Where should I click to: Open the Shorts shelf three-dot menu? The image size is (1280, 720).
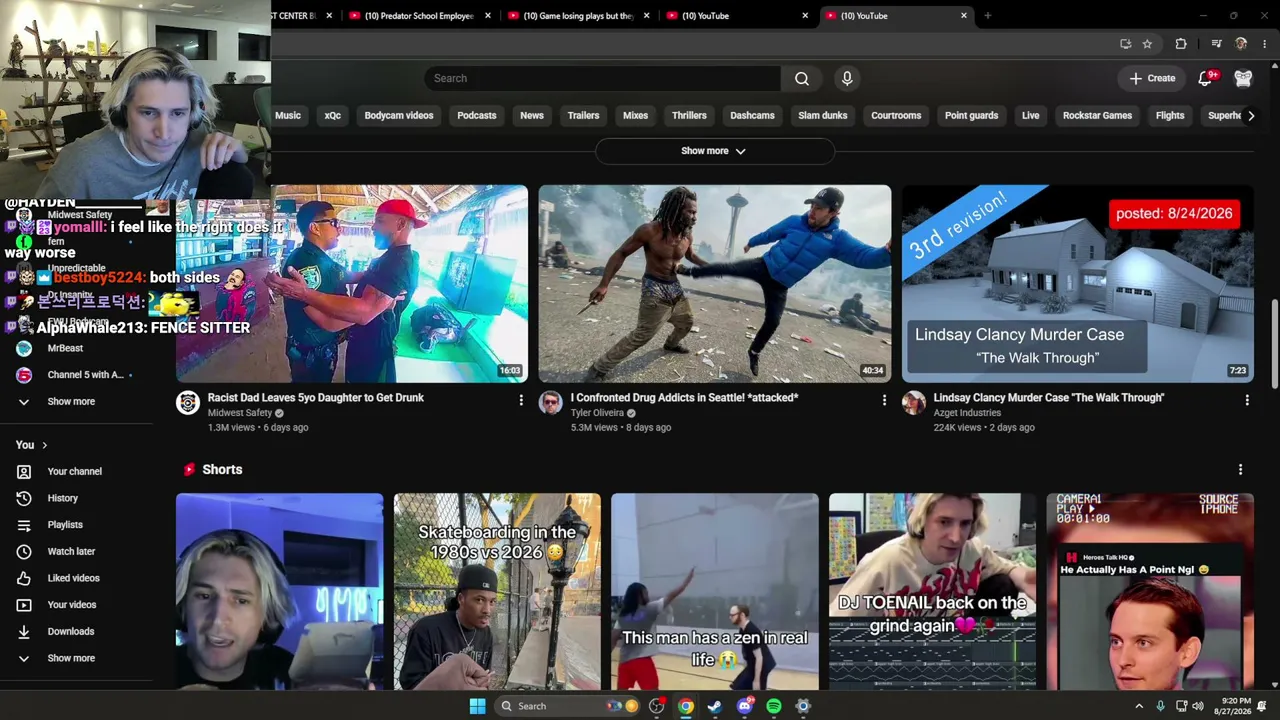pos(1241,469)
